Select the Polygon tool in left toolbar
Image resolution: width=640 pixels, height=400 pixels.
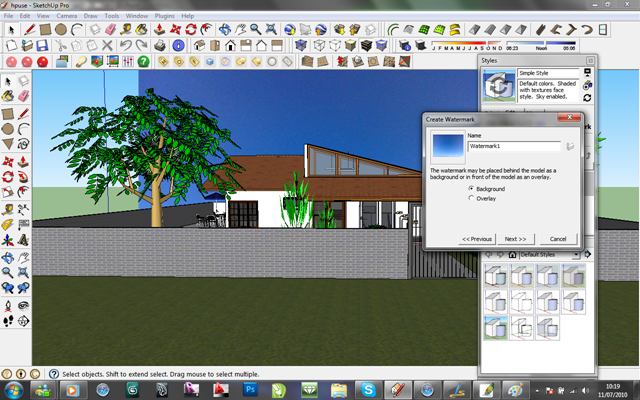click(x=8, y=144)
